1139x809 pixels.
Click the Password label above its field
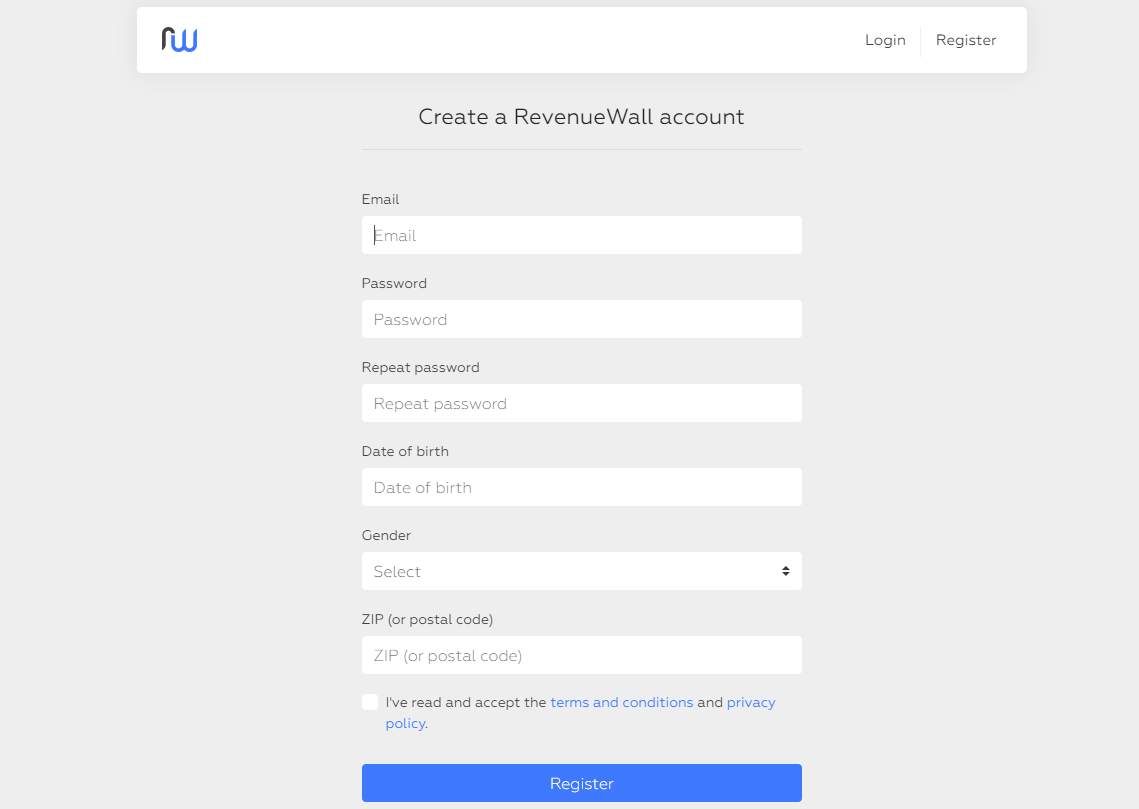pos(394,283)
